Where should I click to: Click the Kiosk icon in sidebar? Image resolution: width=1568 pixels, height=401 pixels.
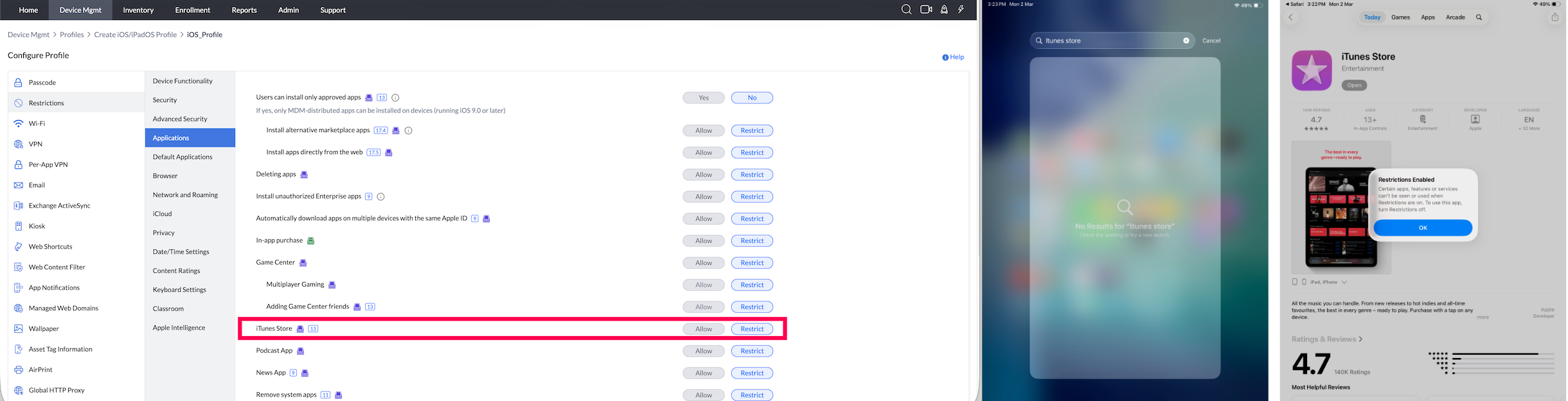click(18, 226)
